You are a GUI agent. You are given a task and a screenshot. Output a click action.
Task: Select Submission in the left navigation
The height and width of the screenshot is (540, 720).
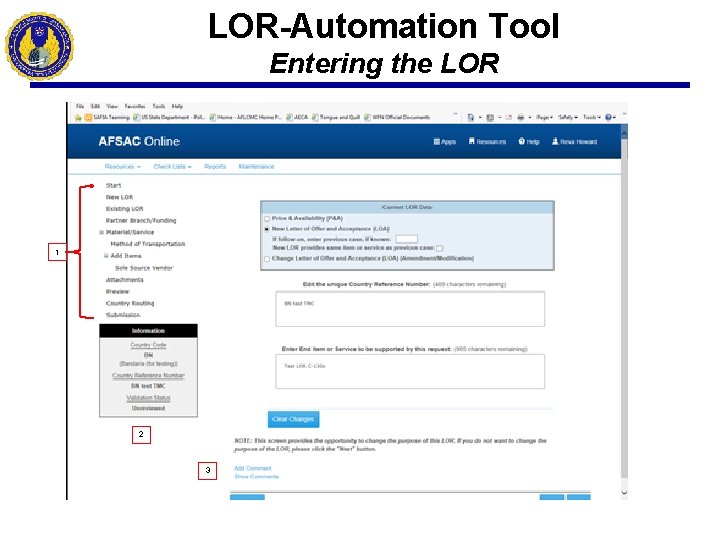123,315
